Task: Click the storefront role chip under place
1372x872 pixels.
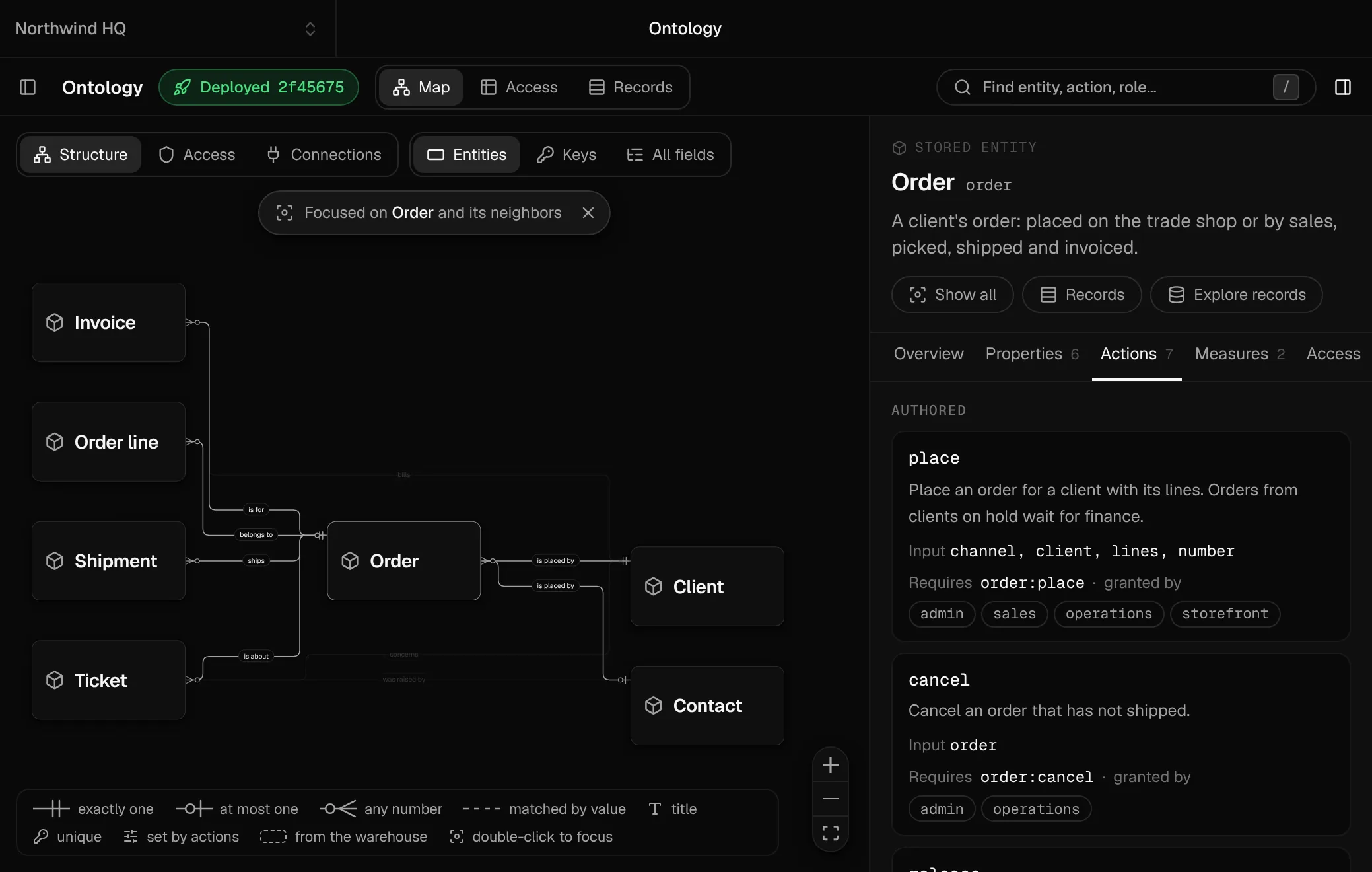Action: [1225, 614]
